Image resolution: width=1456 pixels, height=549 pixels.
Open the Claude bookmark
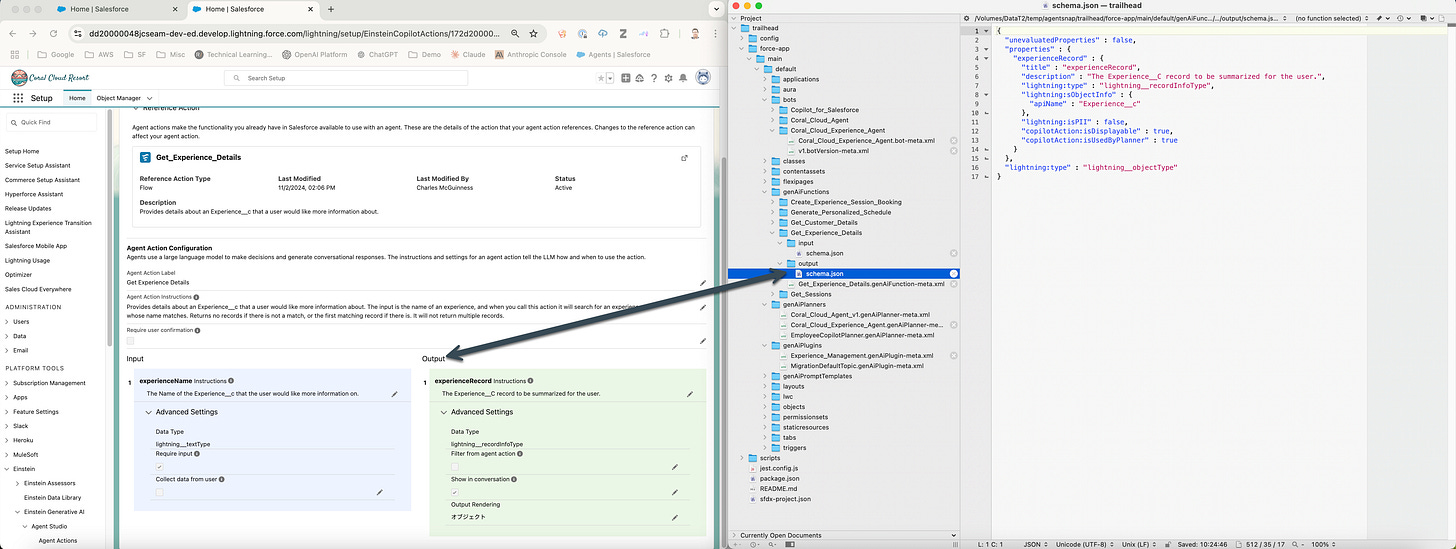pos(466,55)
